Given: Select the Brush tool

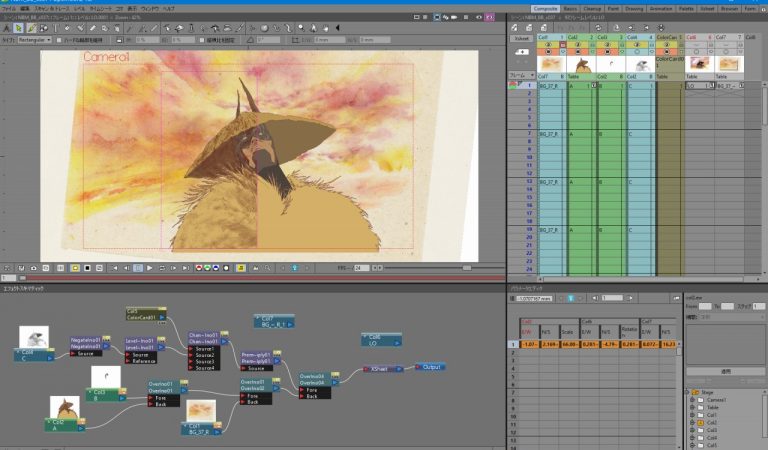Looking at the screenshot, I should 31,28.
